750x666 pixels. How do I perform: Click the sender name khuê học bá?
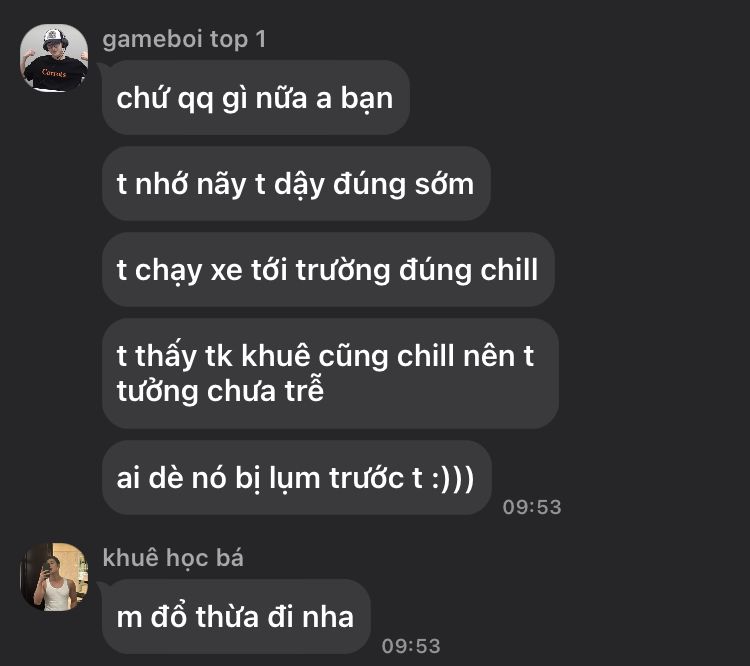(x=173, y=558)
